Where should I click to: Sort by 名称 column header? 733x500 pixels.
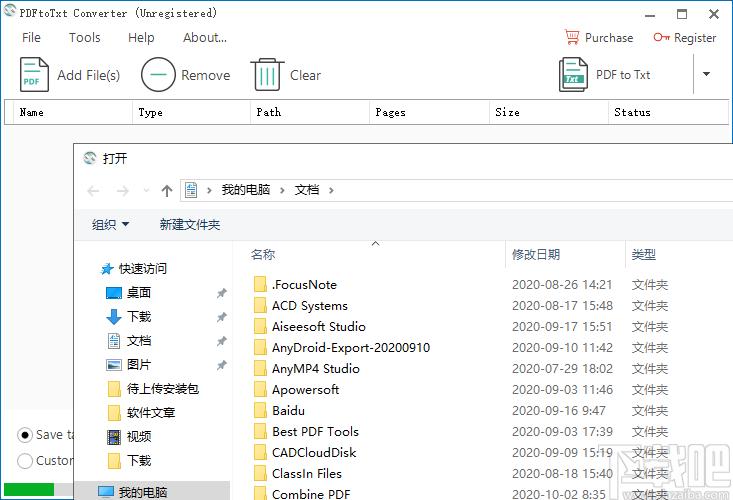click(x=263, y=255)
